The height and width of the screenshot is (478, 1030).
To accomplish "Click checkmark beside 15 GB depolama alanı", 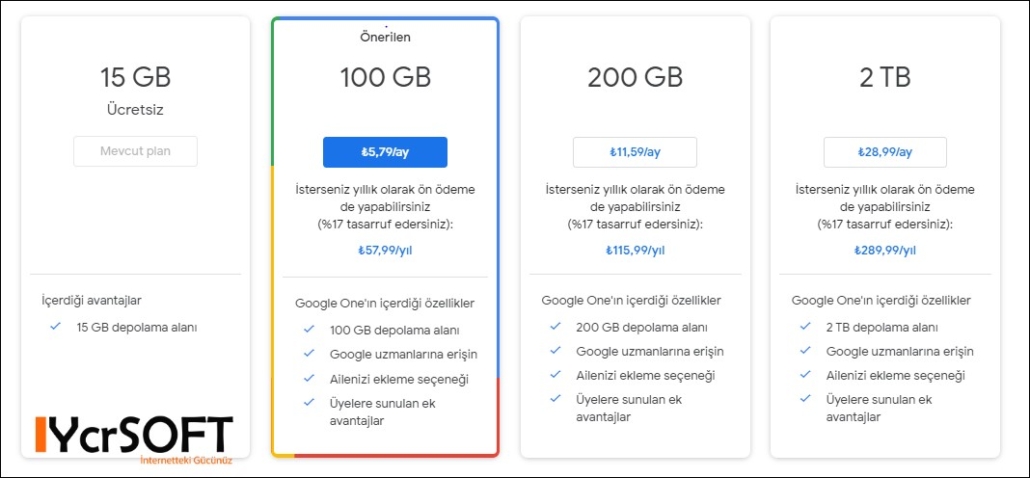I will tap(55, 326).
